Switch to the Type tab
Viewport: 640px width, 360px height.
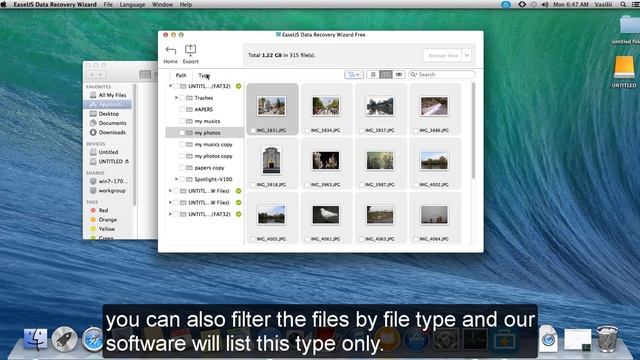pyautogui.click(x=204, y=76)
